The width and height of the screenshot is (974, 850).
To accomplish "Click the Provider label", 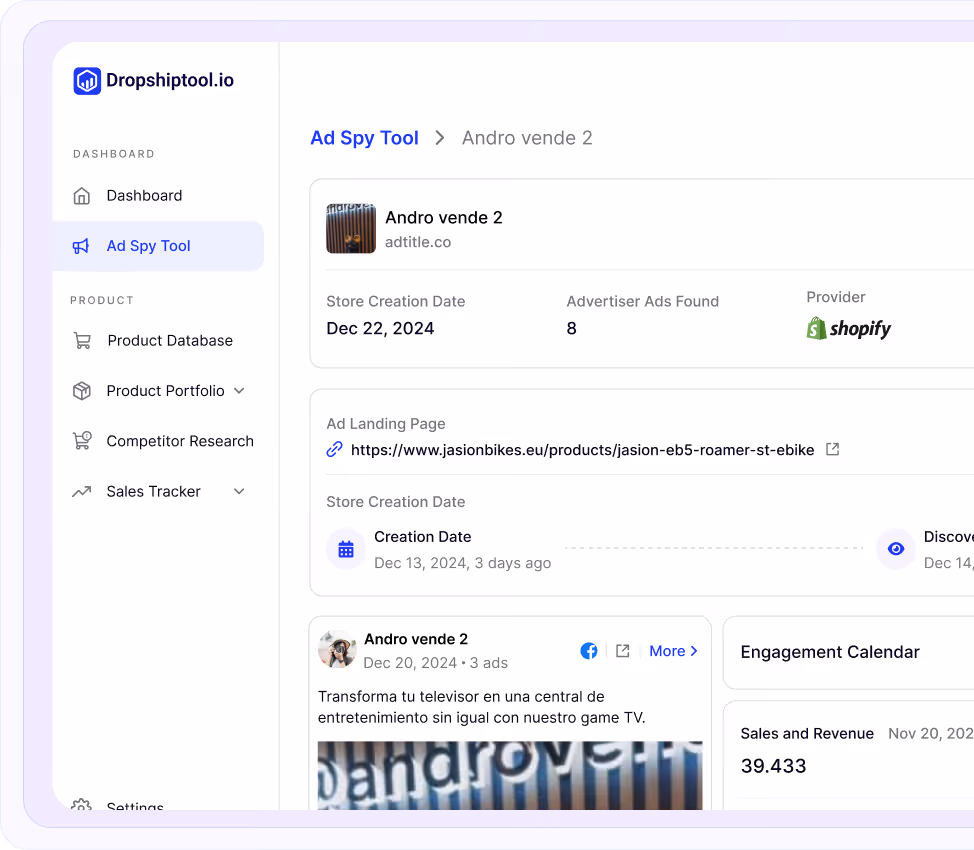I will pyautogui.click(x=835, y=297).
